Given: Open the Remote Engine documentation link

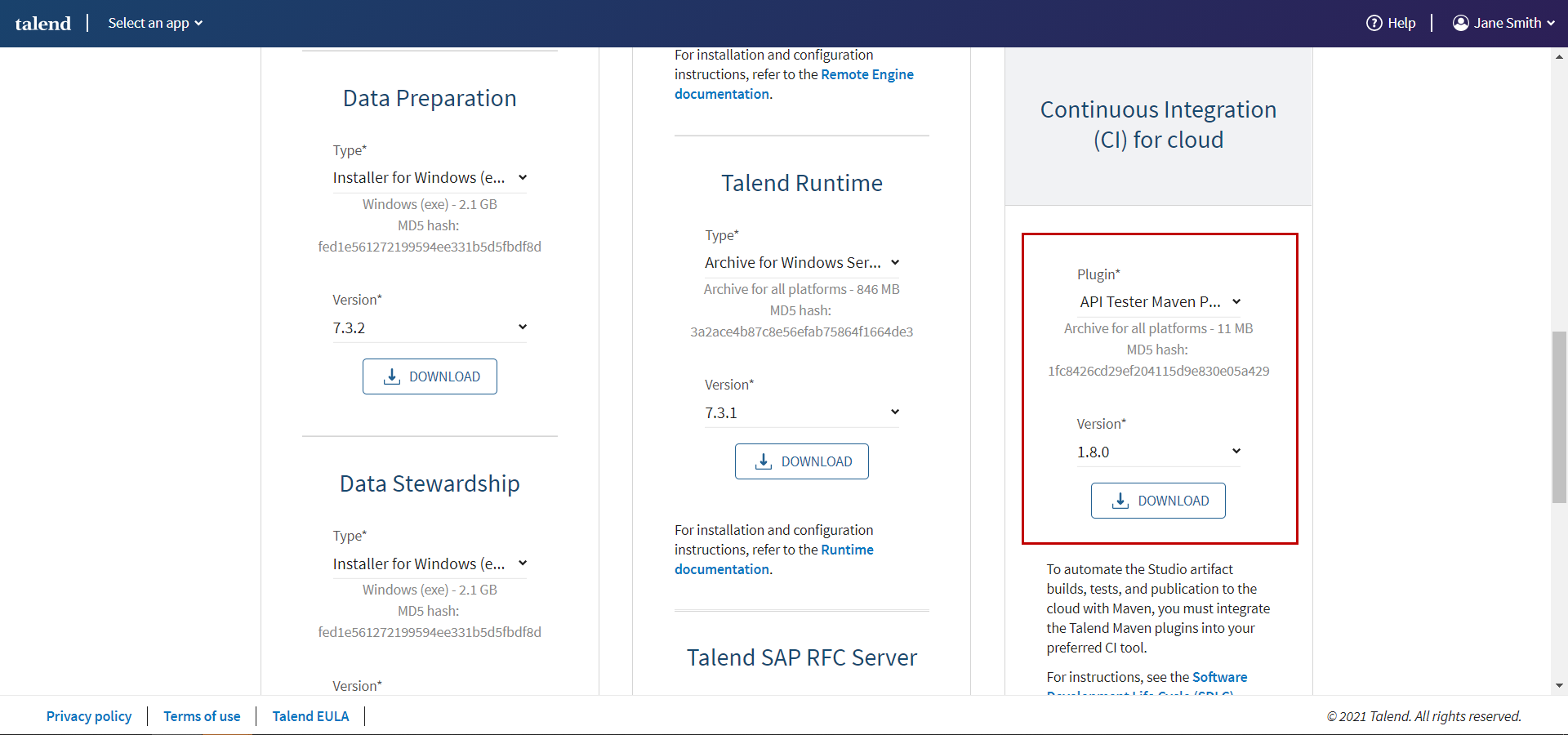Looking at the screenshot, I should coord(794,84).
